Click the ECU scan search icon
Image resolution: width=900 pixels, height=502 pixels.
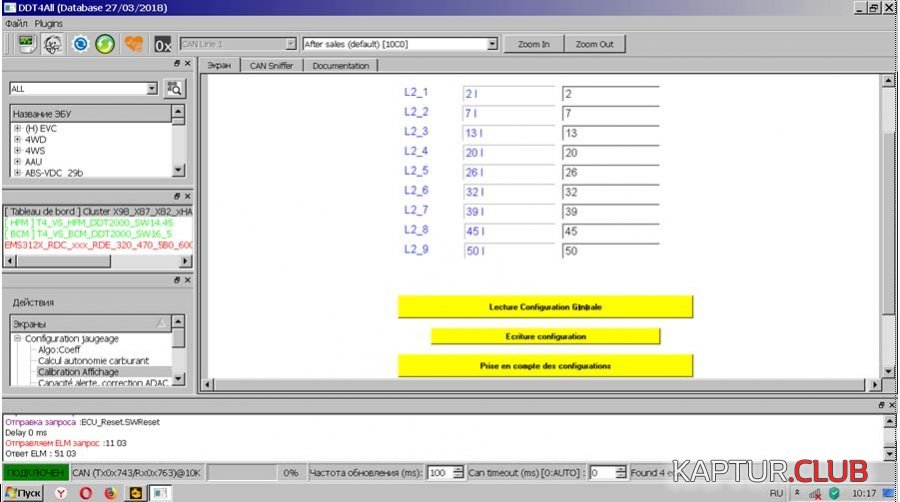point(175,88)
